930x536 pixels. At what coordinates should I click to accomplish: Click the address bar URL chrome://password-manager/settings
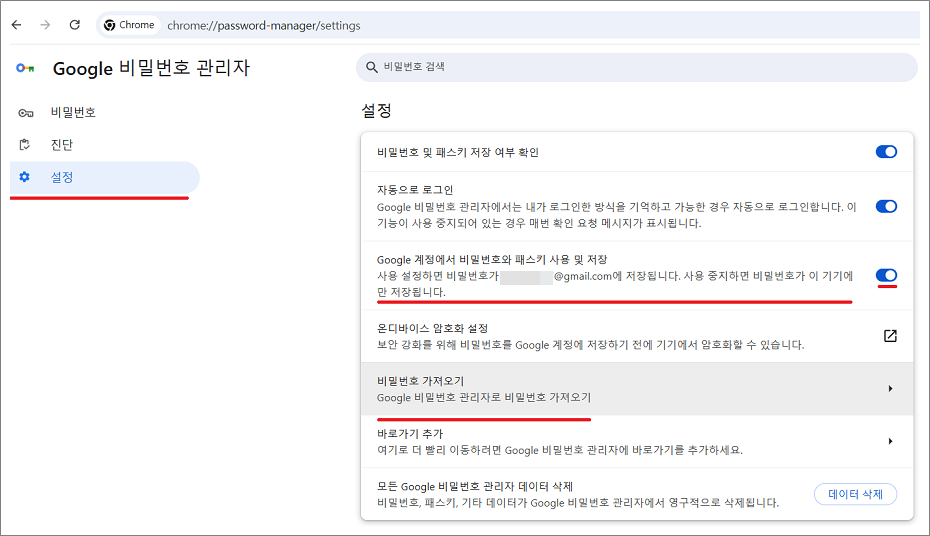tap(264, 25)
